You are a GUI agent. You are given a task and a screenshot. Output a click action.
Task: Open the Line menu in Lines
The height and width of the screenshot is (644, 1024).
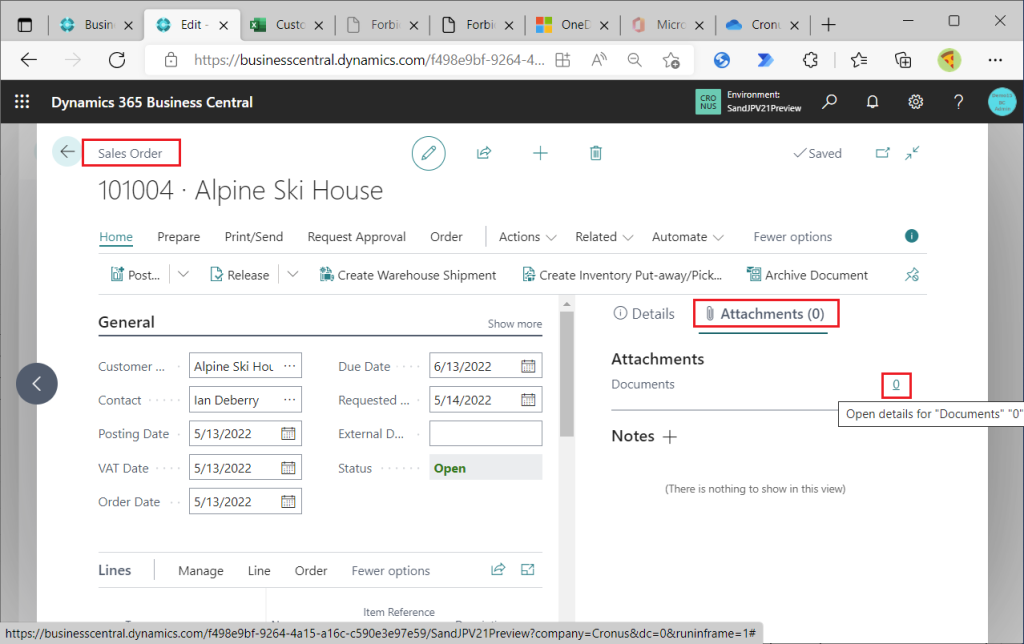(x=259, y=571)
